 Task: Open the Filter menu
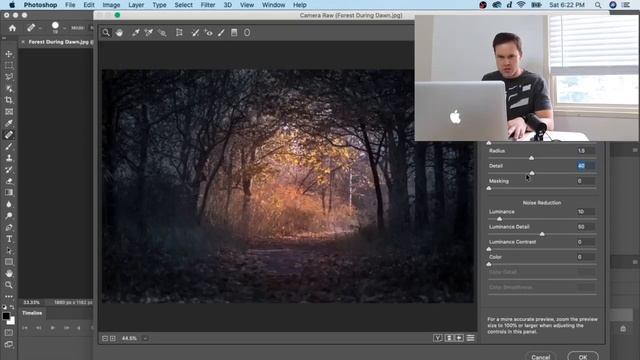[x=208, y=5]
